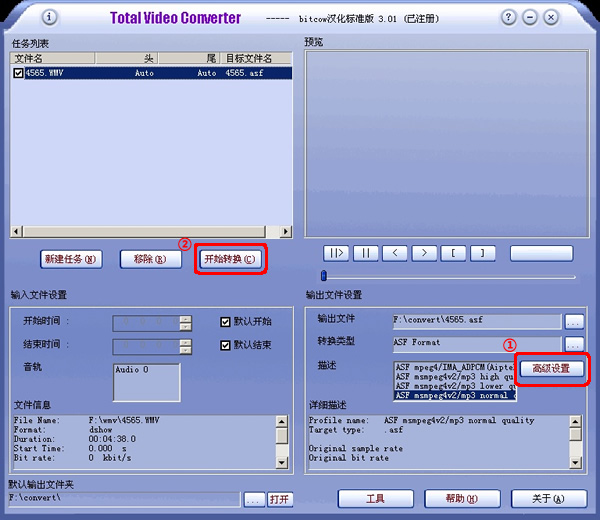Click the 输出文件 path field
Screen dimensions: 600x520
(x=476, y=321)
